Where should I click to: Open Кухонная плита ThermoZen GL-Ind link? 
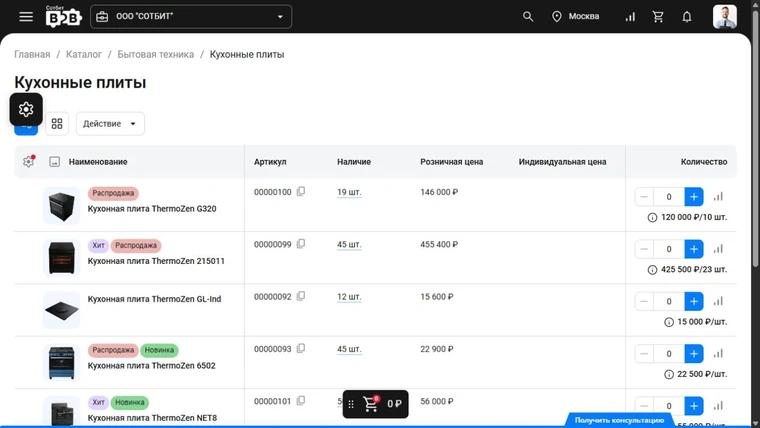click(154, 299)
